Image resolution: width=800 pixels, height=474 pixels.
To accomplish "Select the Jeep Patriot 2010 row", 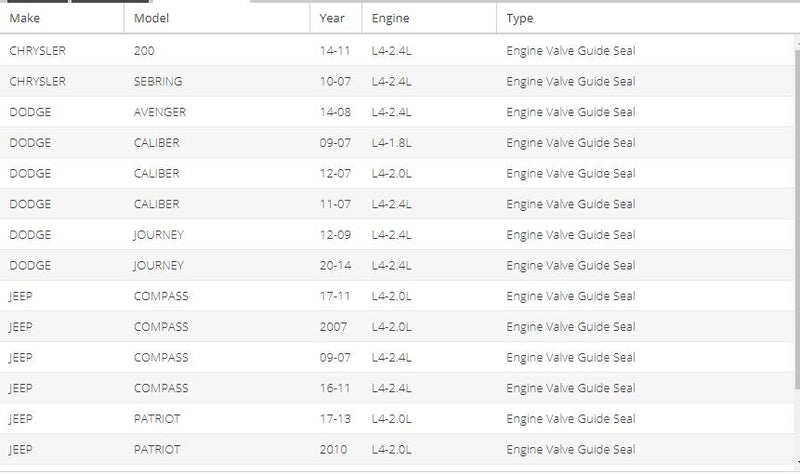I will tap(397, 449).
